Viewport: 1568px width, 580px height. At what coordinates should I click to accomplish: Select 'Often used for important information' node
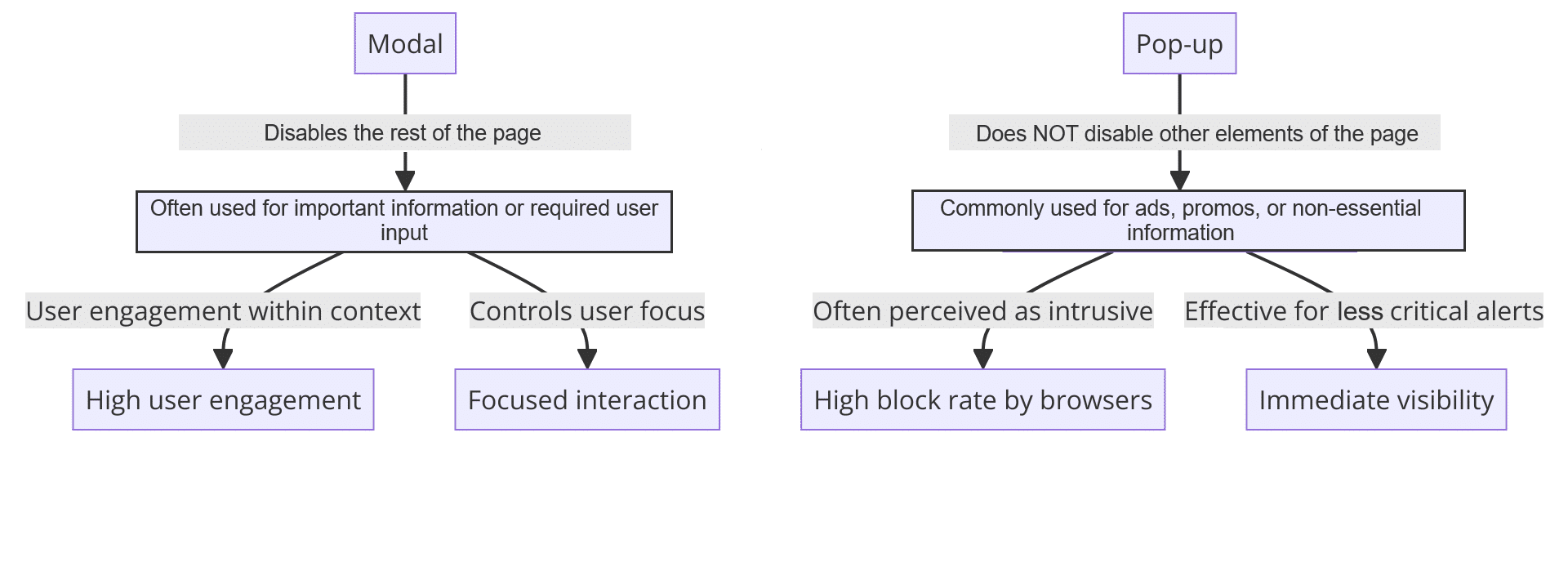tap(404, 221)
